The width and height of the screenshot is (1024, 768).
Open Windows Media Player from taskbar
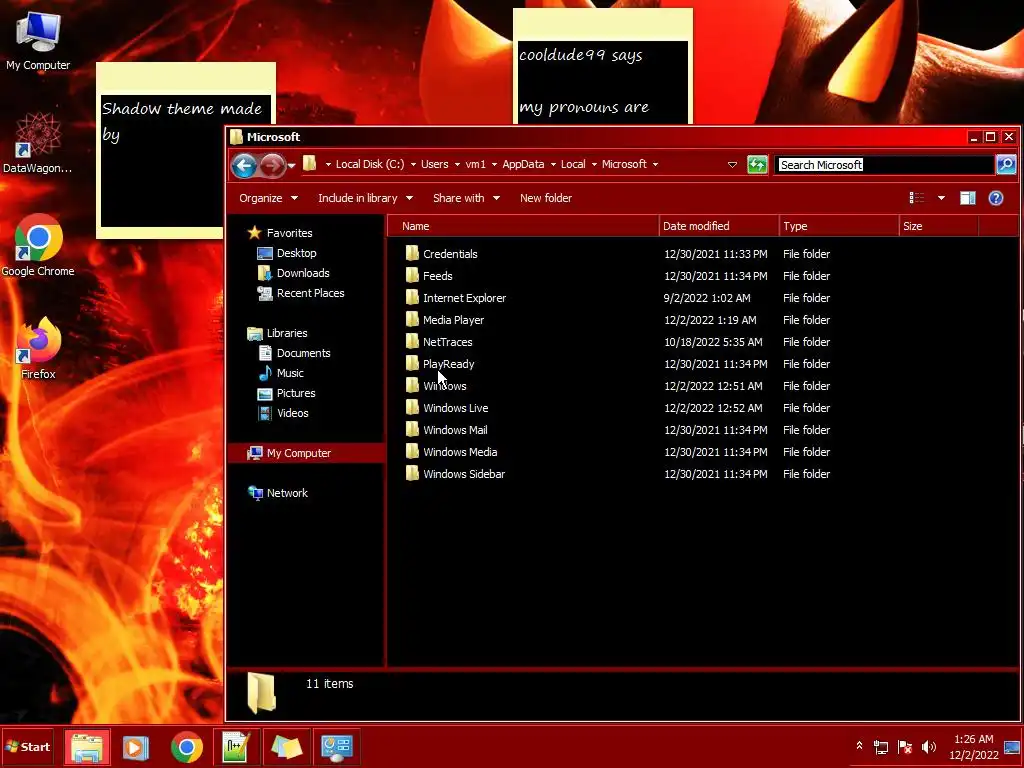[x=136, y=747]
